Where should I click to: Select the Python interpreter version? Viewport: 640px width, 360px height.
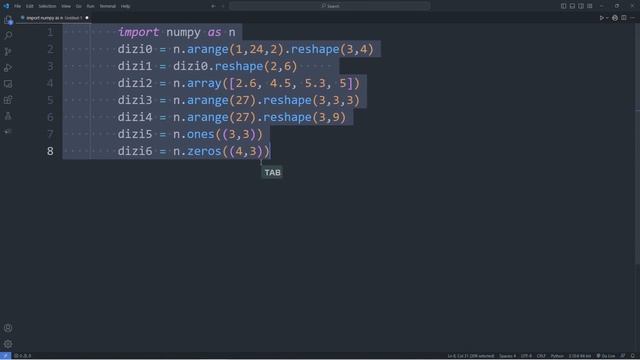pyautogui.click(x=580, y=356)
